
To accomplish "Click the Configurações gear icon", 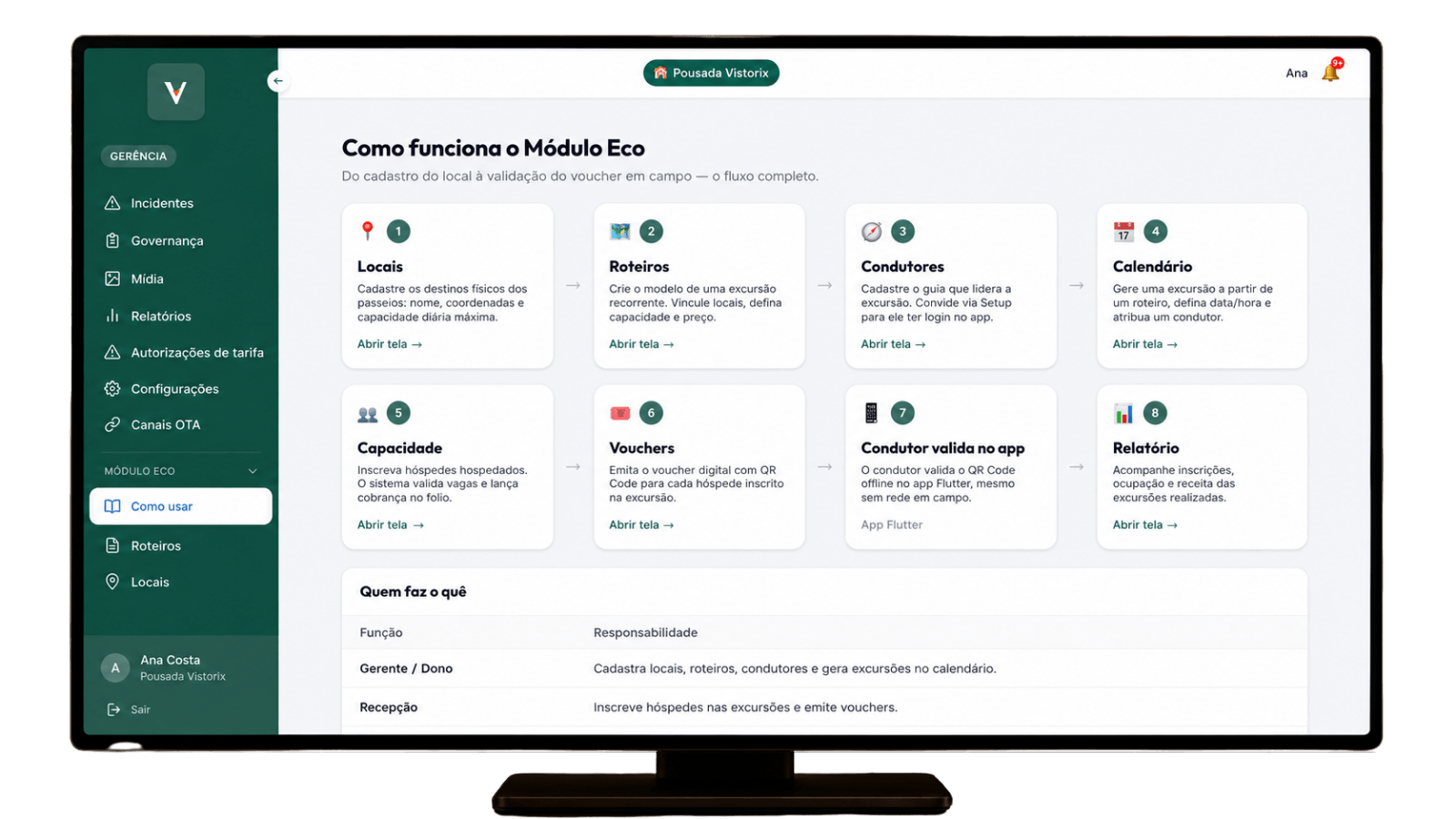I will coord(112,389).
